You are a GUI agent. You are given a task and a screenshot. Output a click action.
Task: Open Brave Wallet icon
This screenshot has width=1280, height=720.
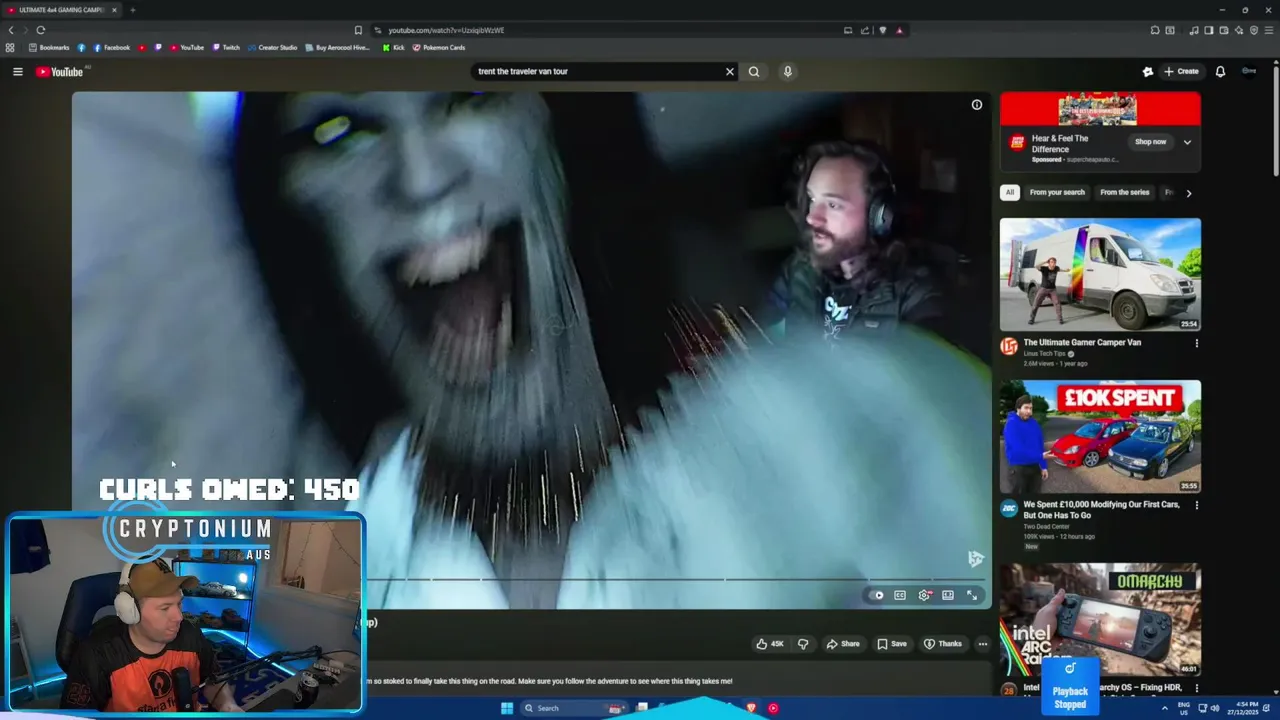pos(1224,30)
